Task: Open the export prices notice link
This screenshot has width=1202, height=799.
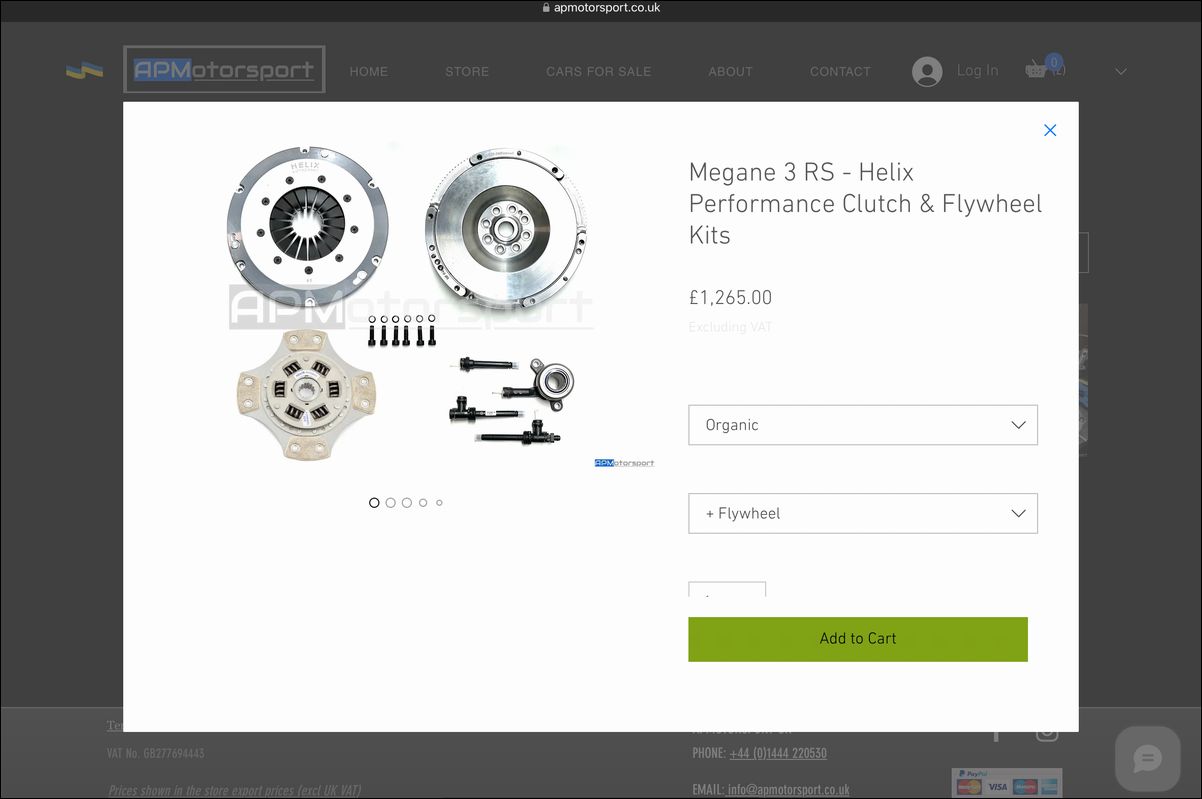Action: [x=235, y=790]
